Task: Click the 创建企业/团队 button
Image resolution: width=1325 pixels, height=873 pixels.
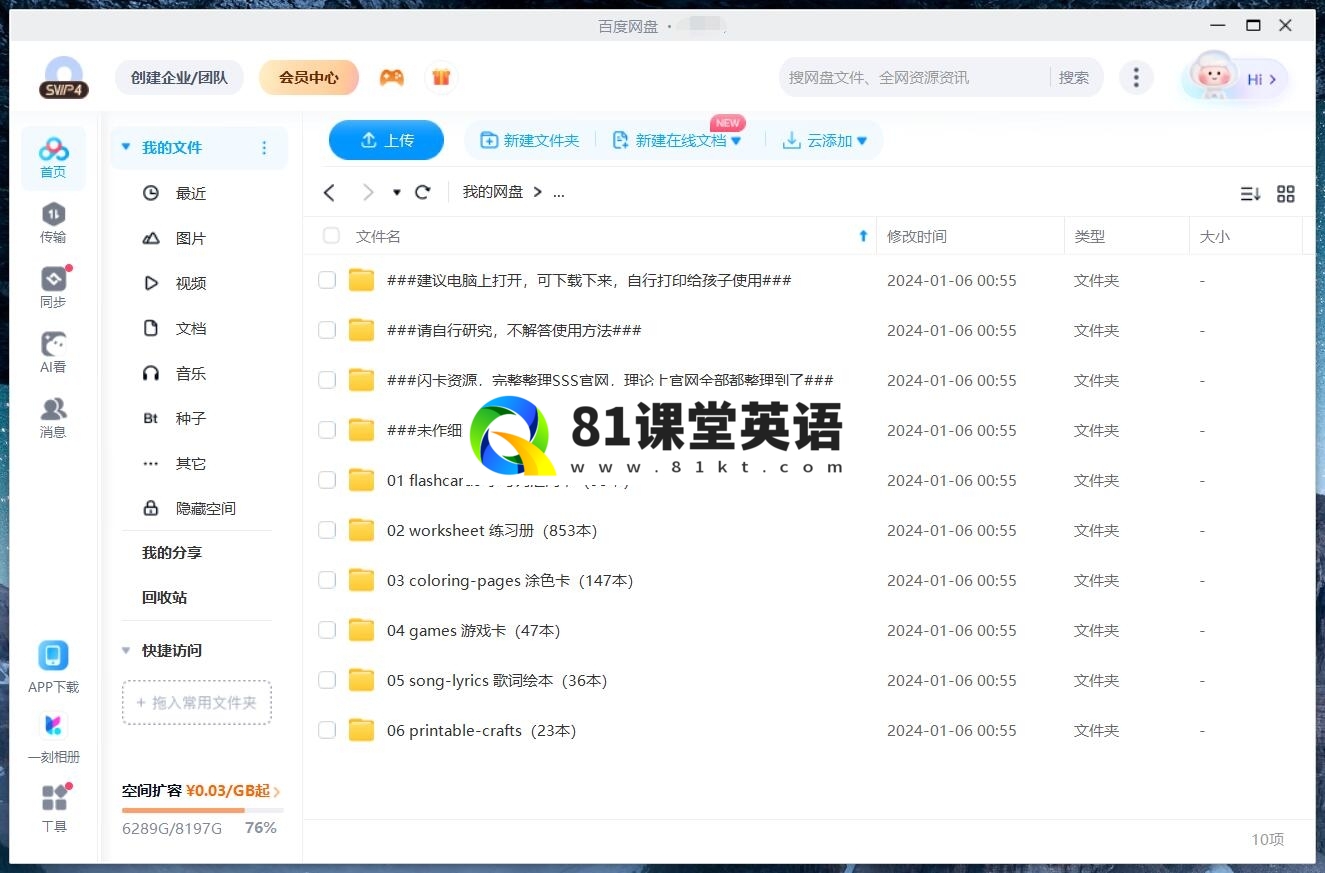Action: coord(179,77)
